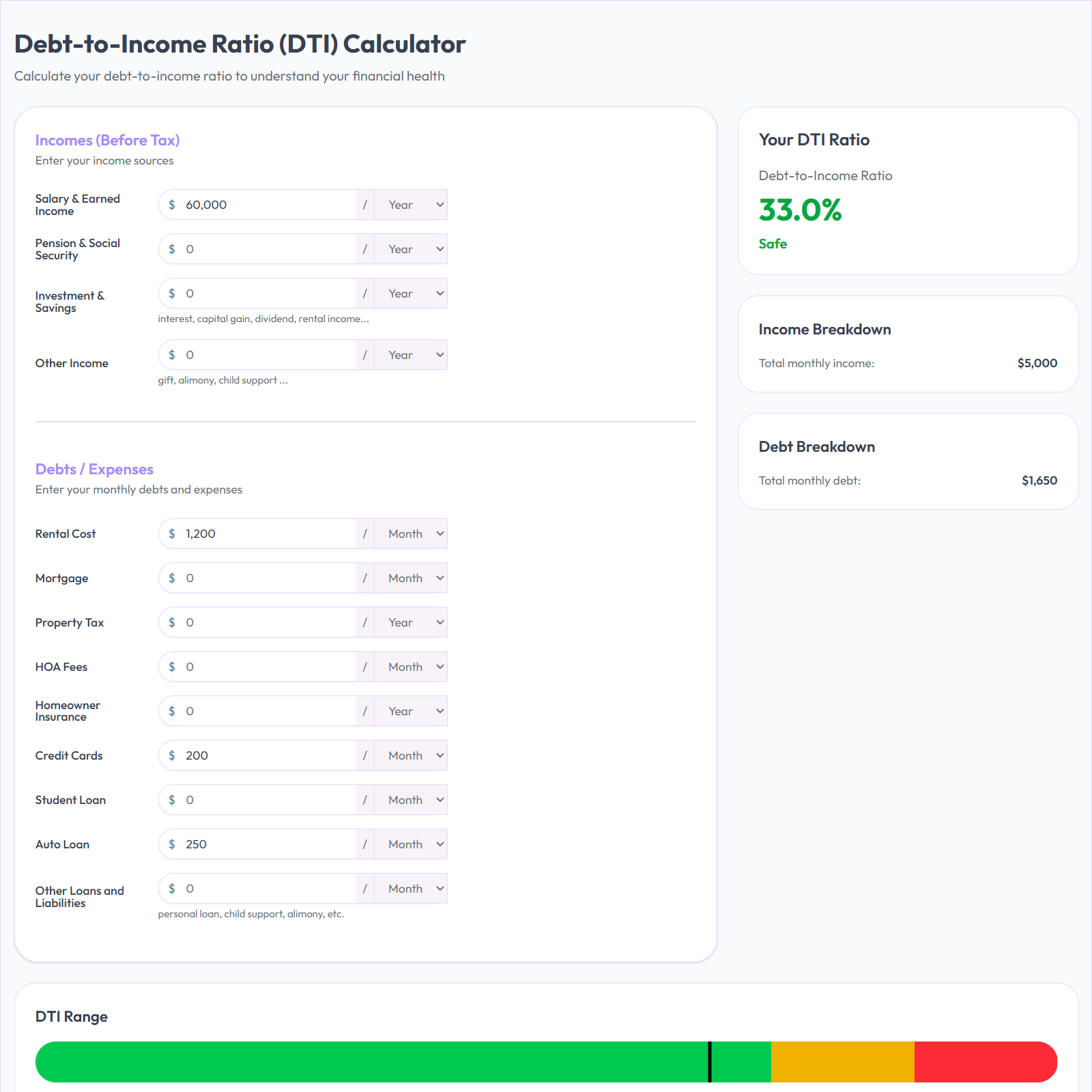Expand the Credit Cards Month dropdown
This screenshot has width=1092, height=1092.
click(410, 755)
